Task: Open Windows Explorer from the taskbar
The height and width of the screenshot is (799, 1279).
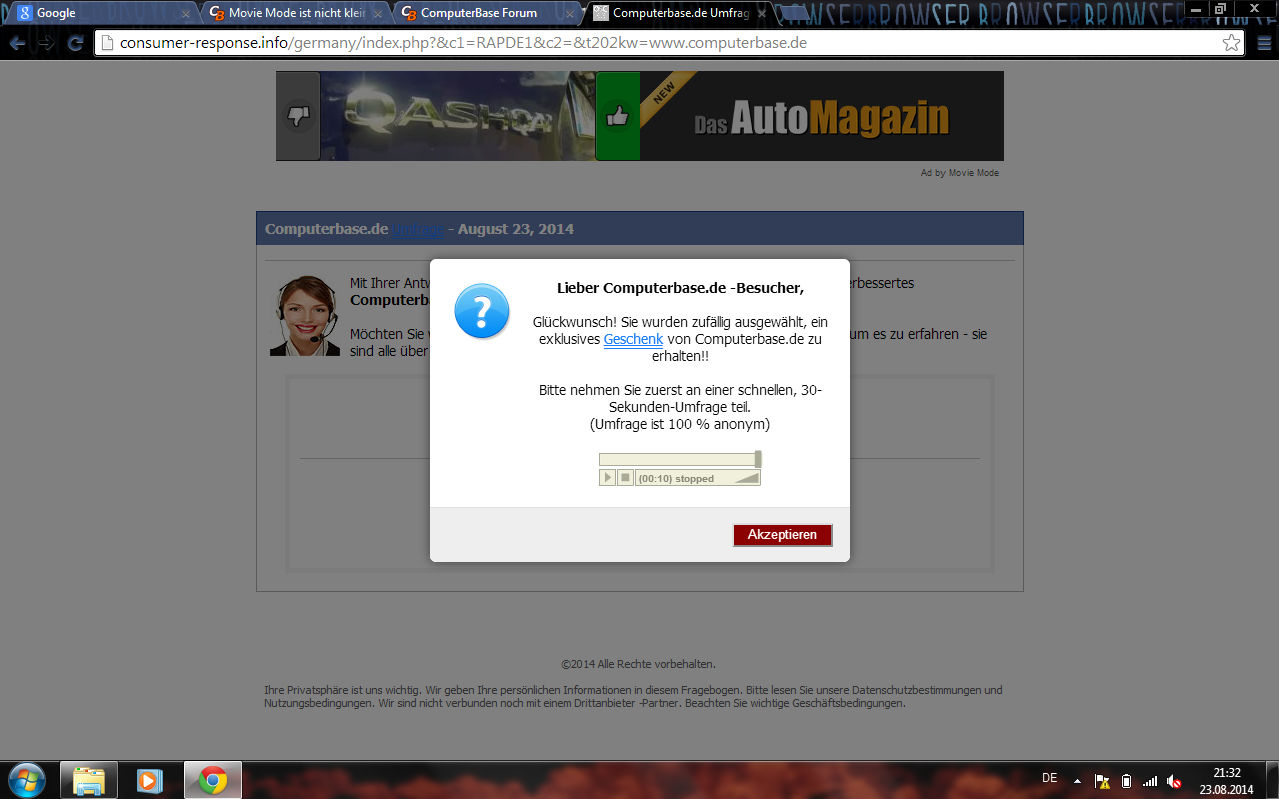Action: 89,780
